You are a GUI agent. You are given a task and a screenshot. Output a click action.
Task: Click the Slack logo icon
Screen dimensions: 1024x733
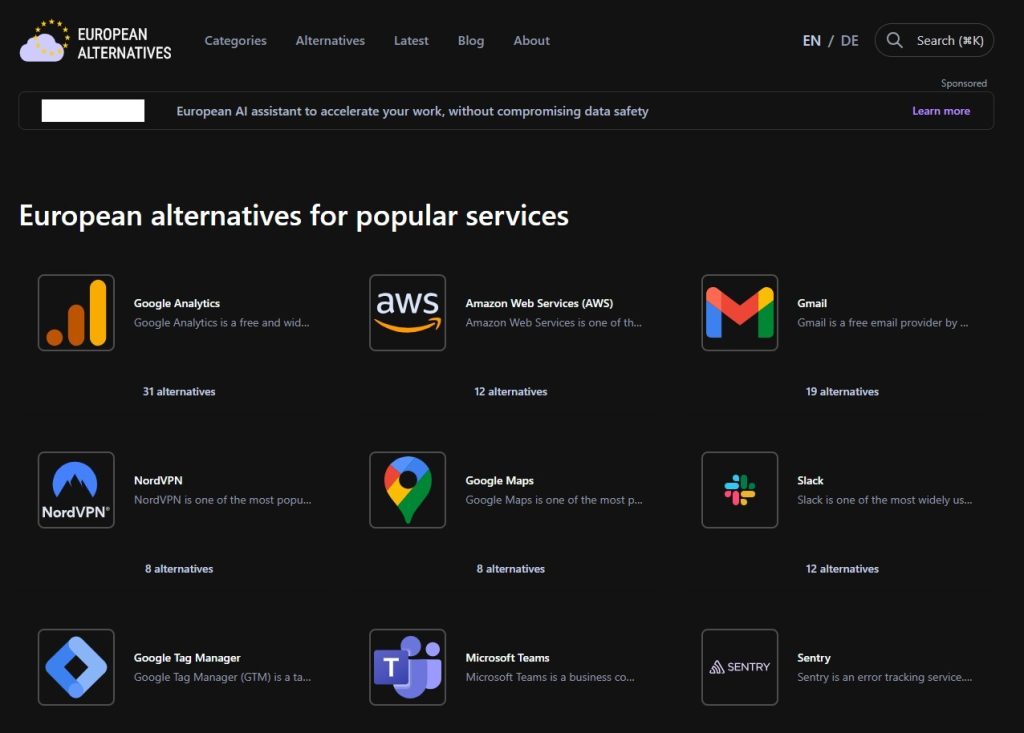click(739, 490)
